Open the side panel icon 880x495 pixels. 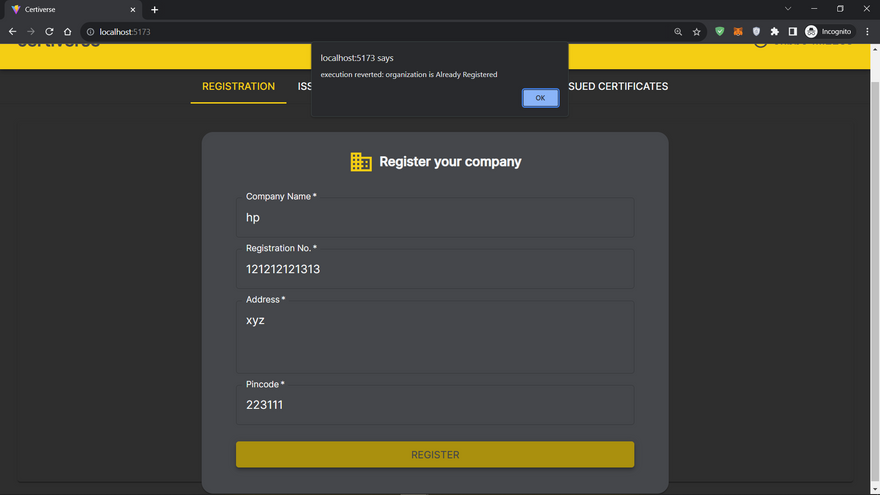pos(792,32)
